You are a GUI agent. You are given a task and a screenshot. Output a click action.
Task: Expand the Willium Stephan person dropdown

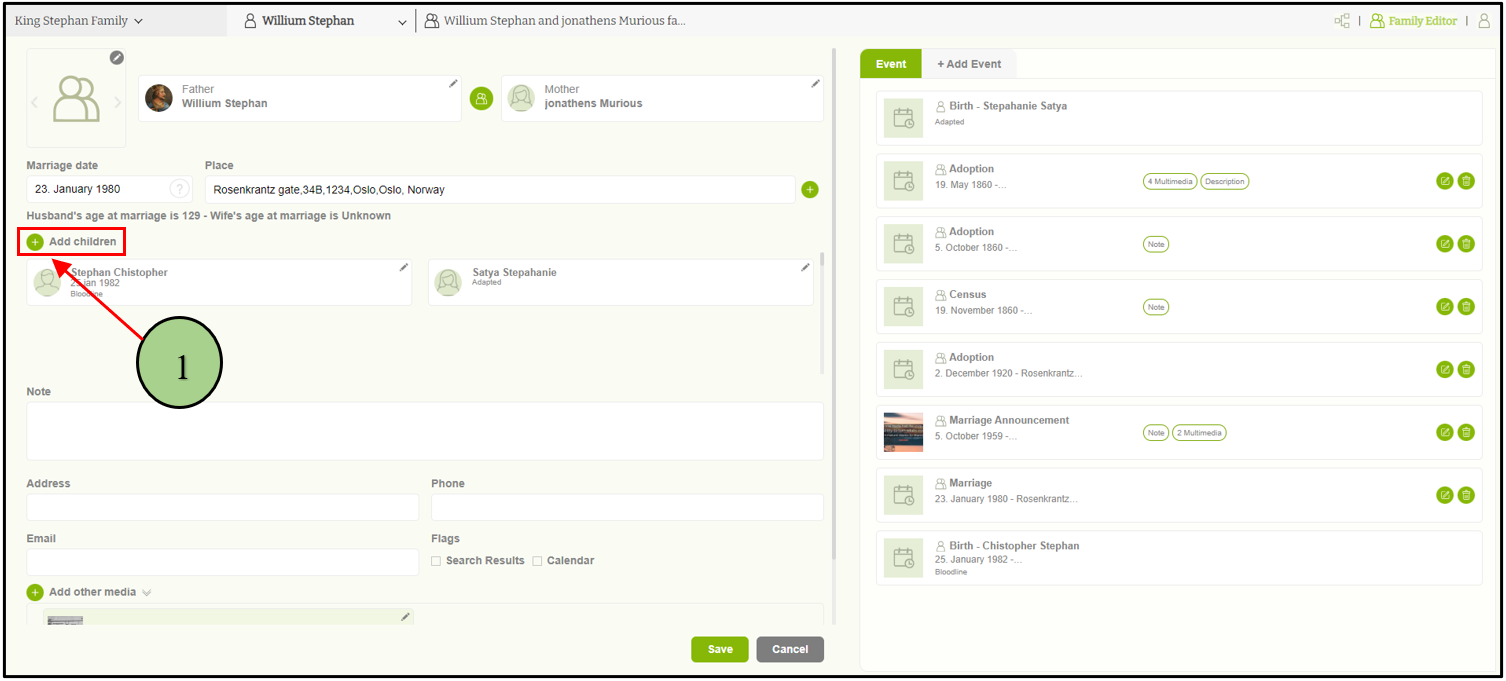click(x=402, y=22)
